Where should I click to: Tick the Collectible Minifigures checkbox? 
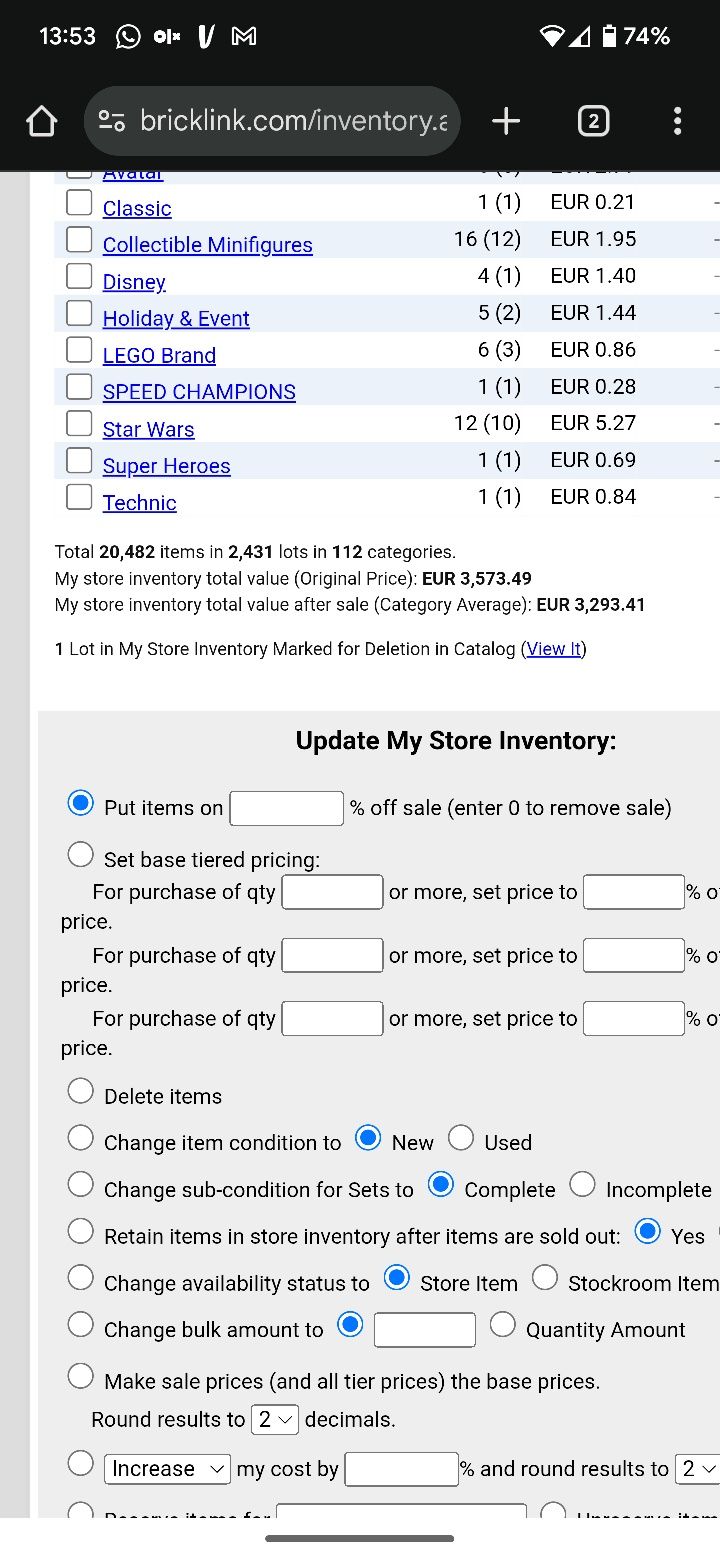point(79,239)
